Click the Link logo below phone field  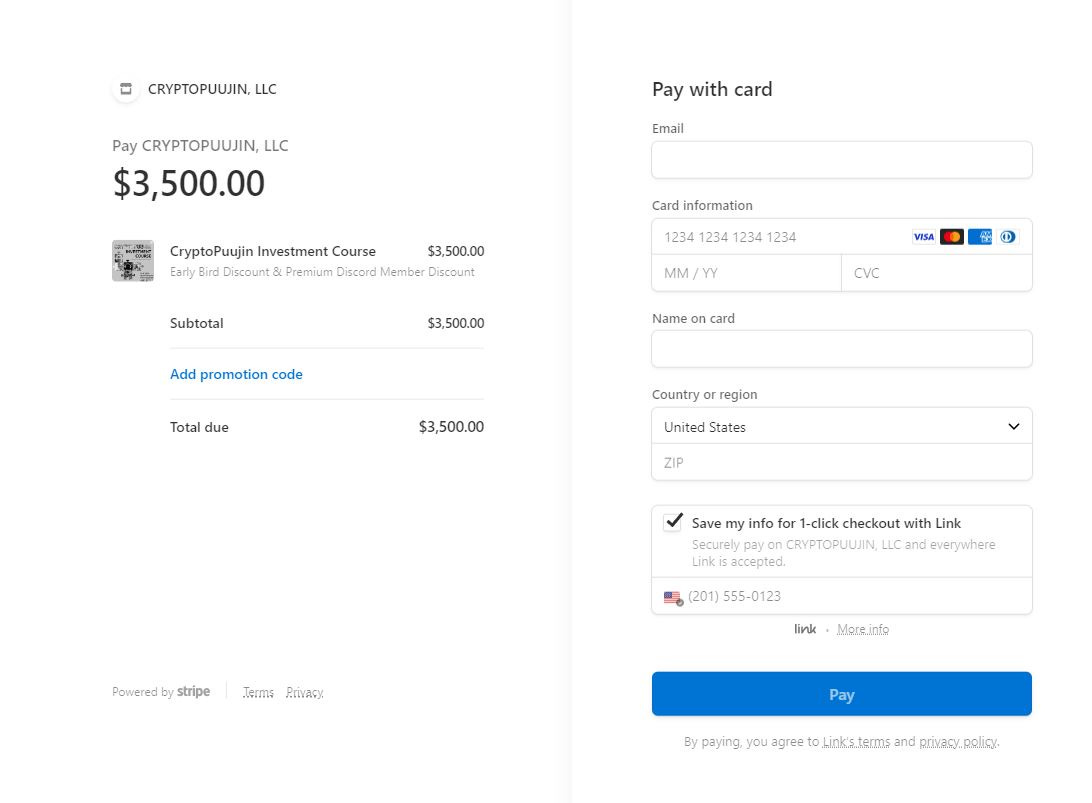tap(805, 629)
